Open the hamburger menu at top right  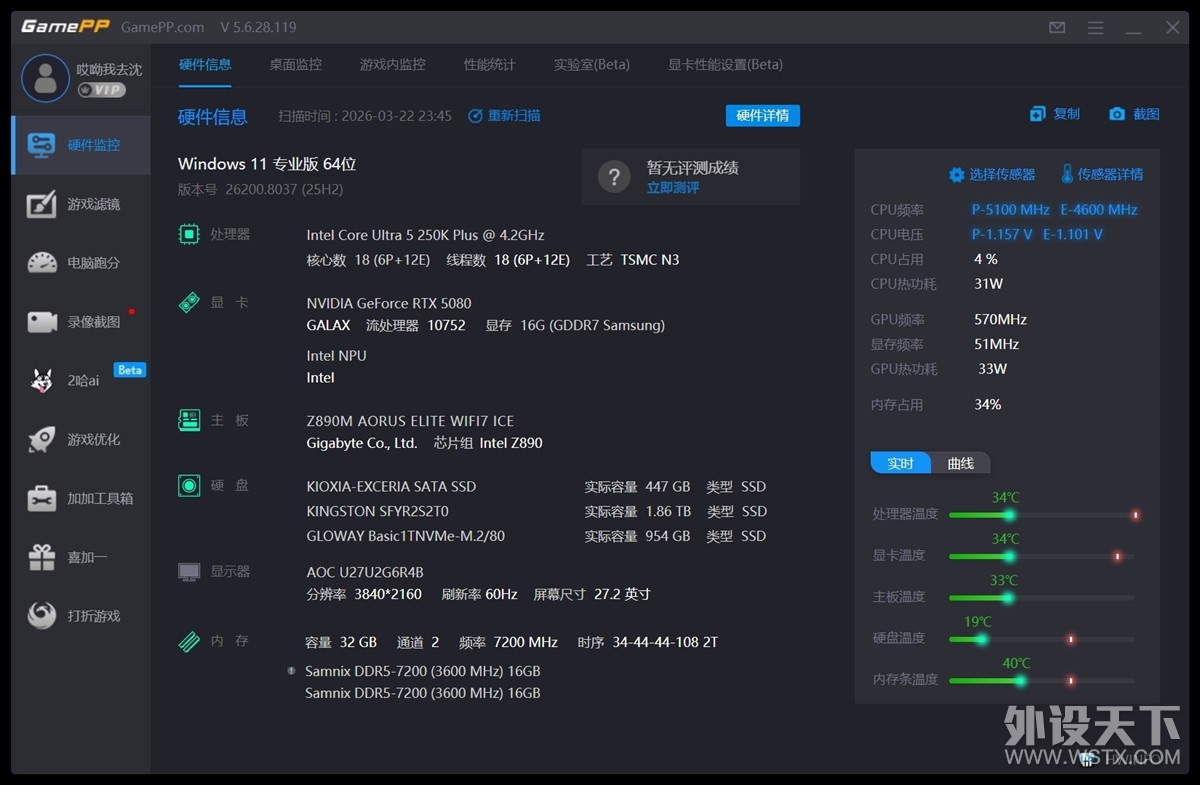(x=1095, y=27)
